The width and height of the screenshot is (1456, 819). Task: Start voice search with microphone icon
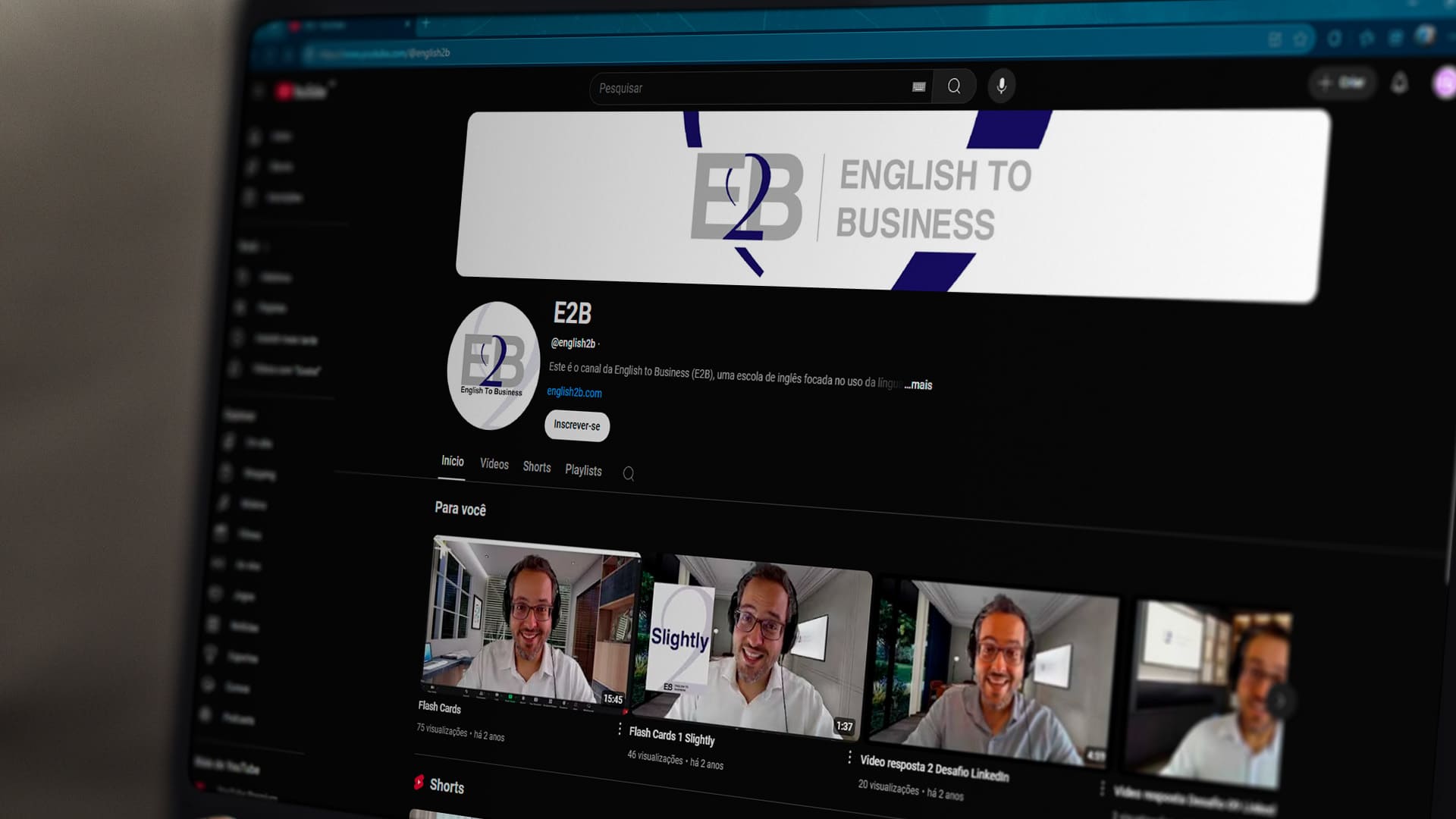tap(1001, 86)
